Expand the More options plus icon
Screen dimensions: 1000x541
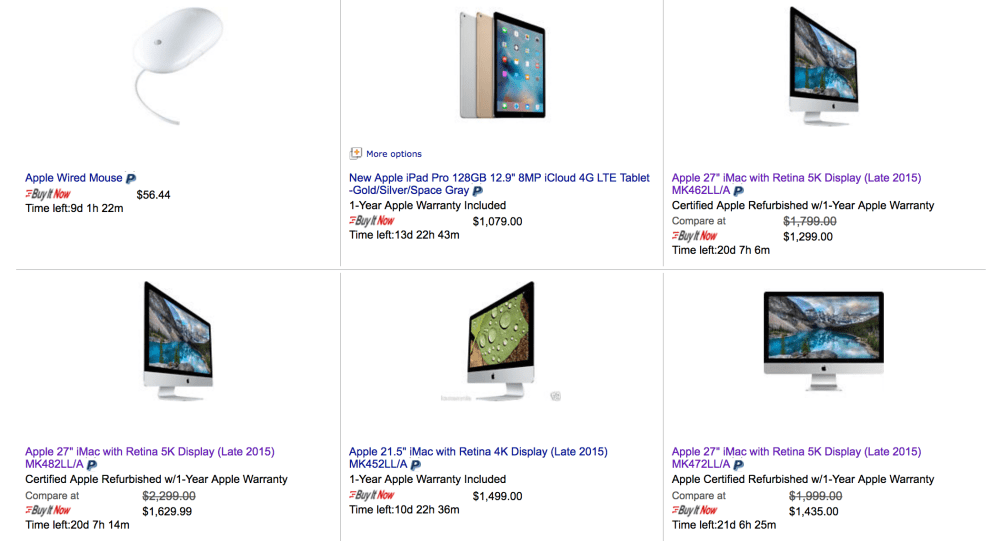pyautogui.click(x=355, y=154)
